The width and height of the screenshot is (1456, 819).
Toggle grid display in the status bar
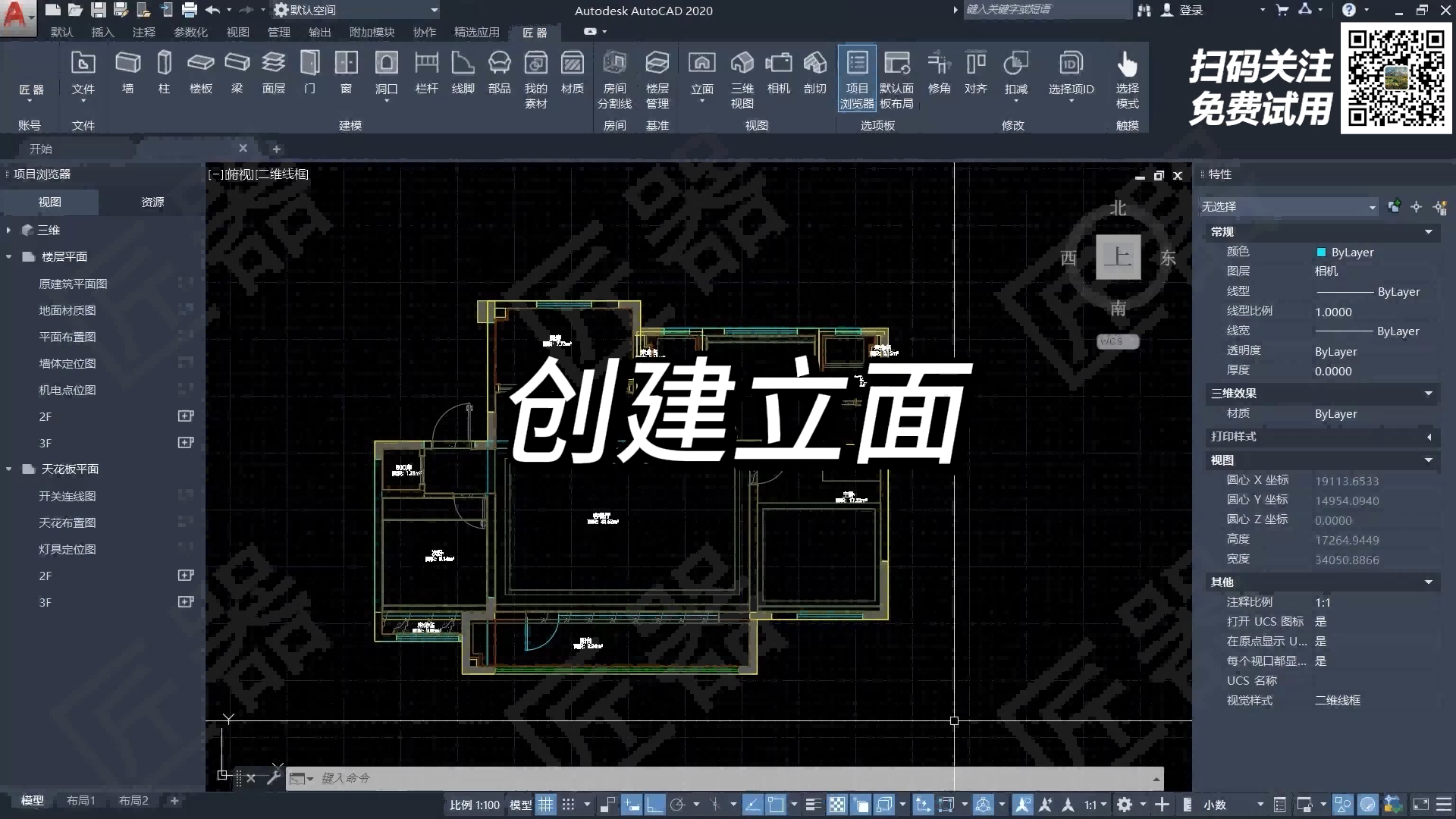tap(545, 805)
